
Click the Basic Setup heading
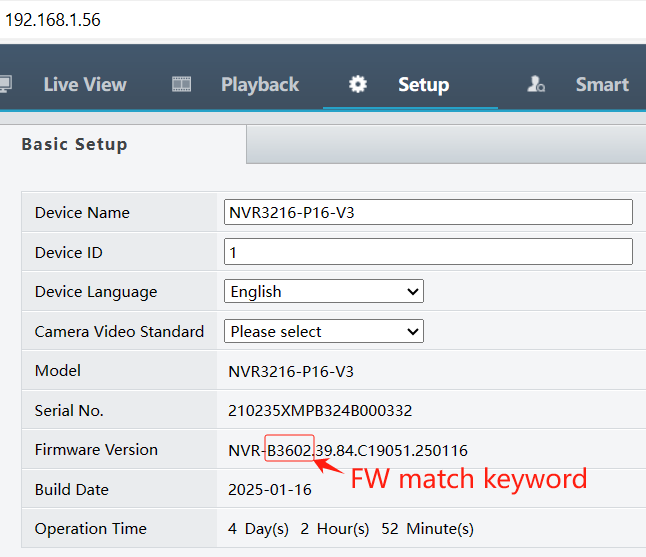(x=75, y=144)
